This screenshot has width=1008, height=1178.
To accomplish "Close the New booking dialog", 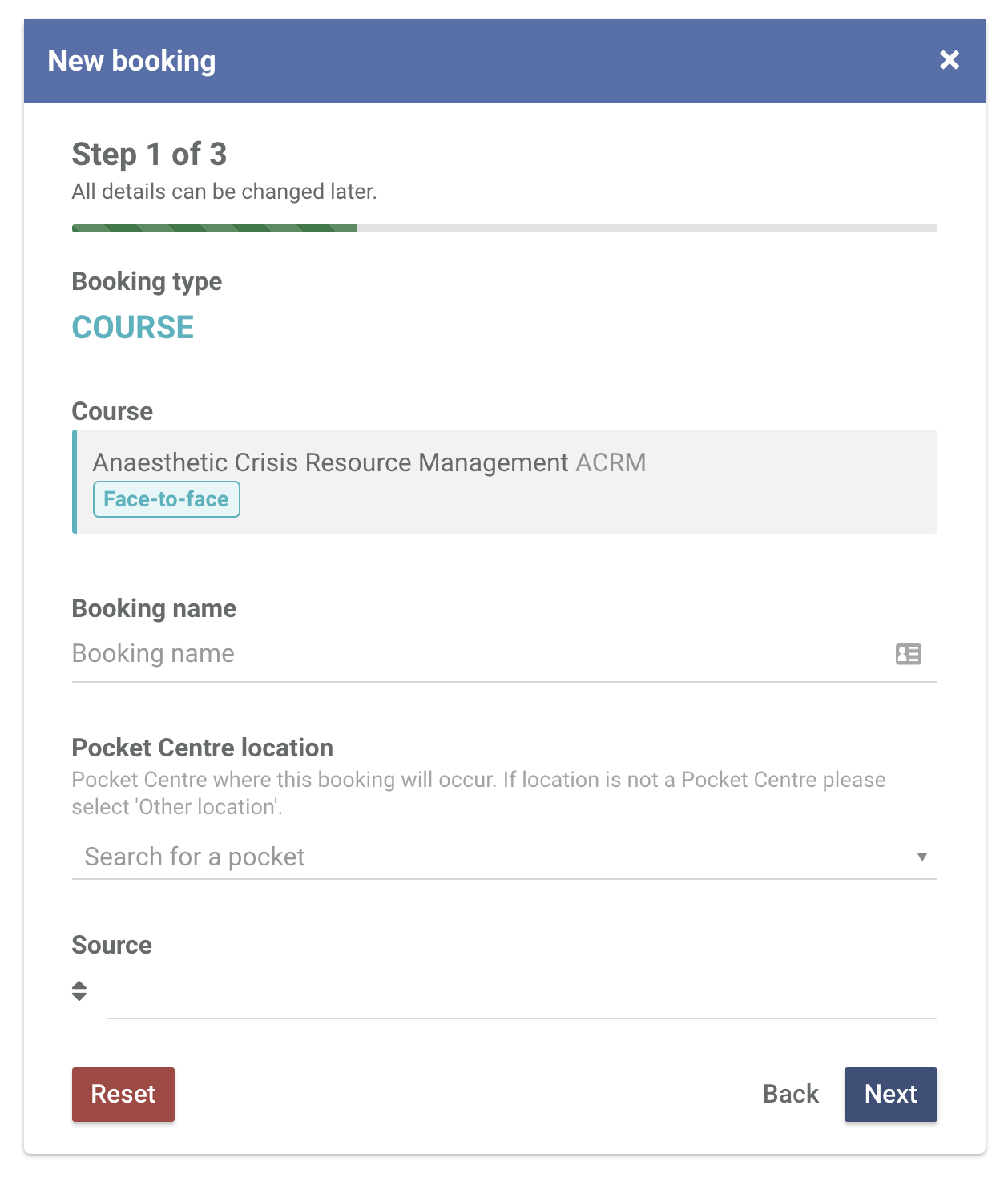I will (x=950, y=60).
